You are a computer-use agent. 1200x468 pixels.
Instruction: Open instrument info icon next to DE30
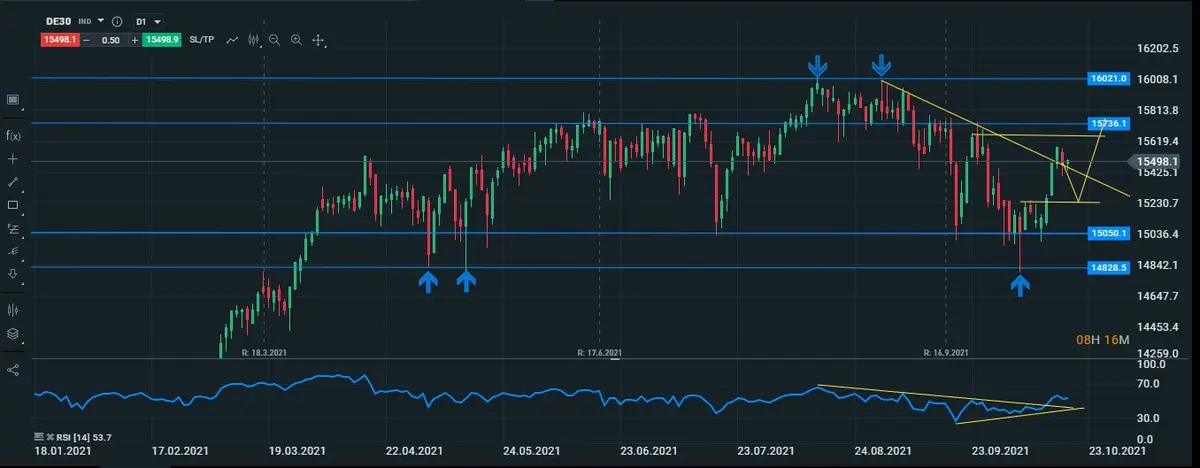pyautogui.click(x=117, y=22)
